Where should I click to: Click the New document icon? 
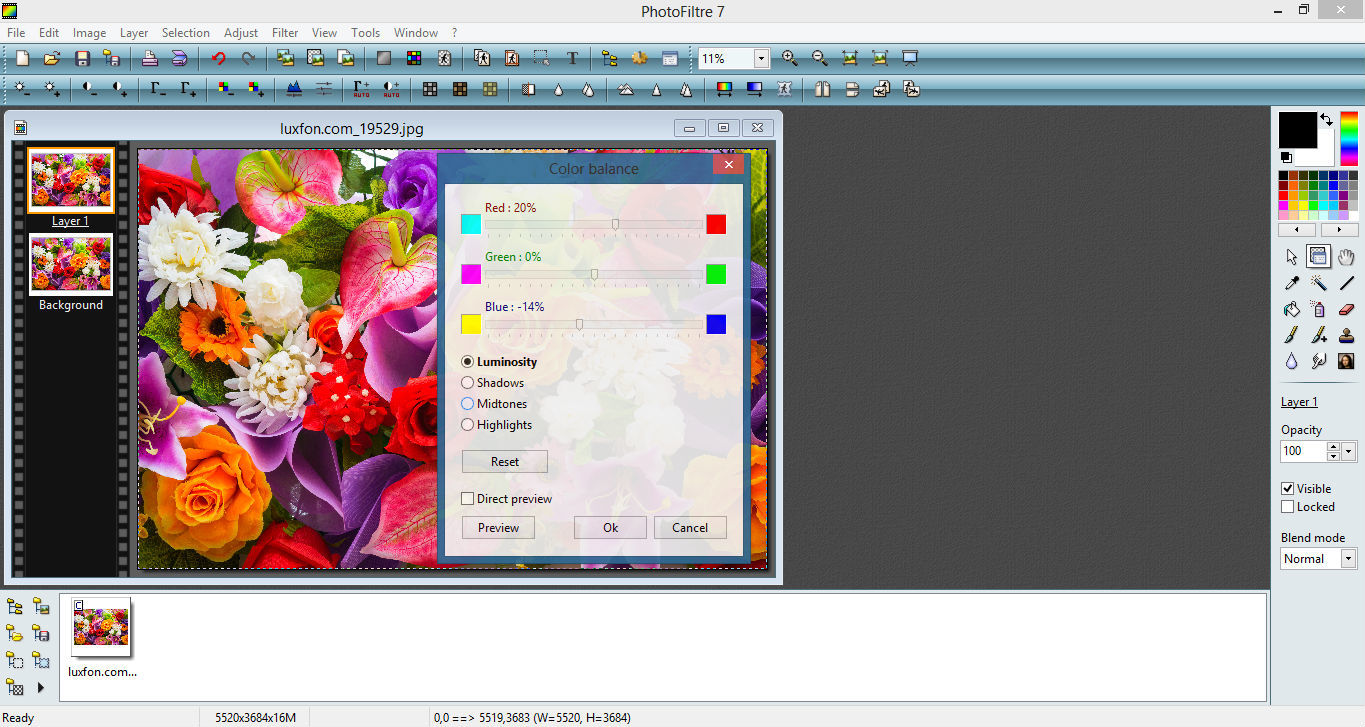[x=22, y=59]
